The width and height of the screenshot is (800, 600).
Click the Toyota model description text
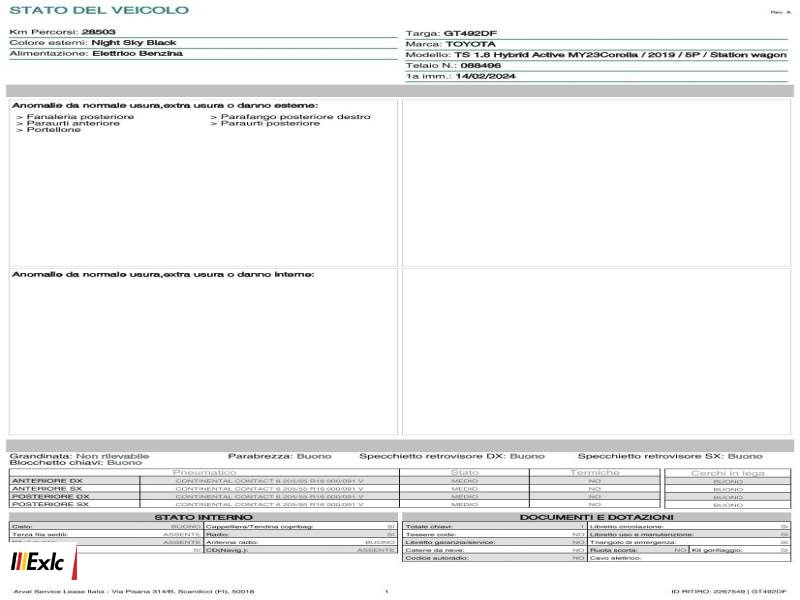coord(620,54)
